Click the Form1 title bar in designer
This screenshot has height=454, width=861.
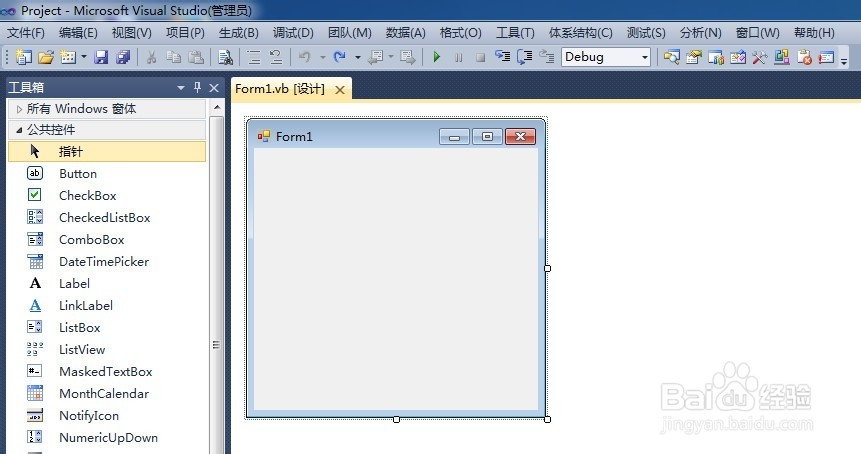click(395, 136)
